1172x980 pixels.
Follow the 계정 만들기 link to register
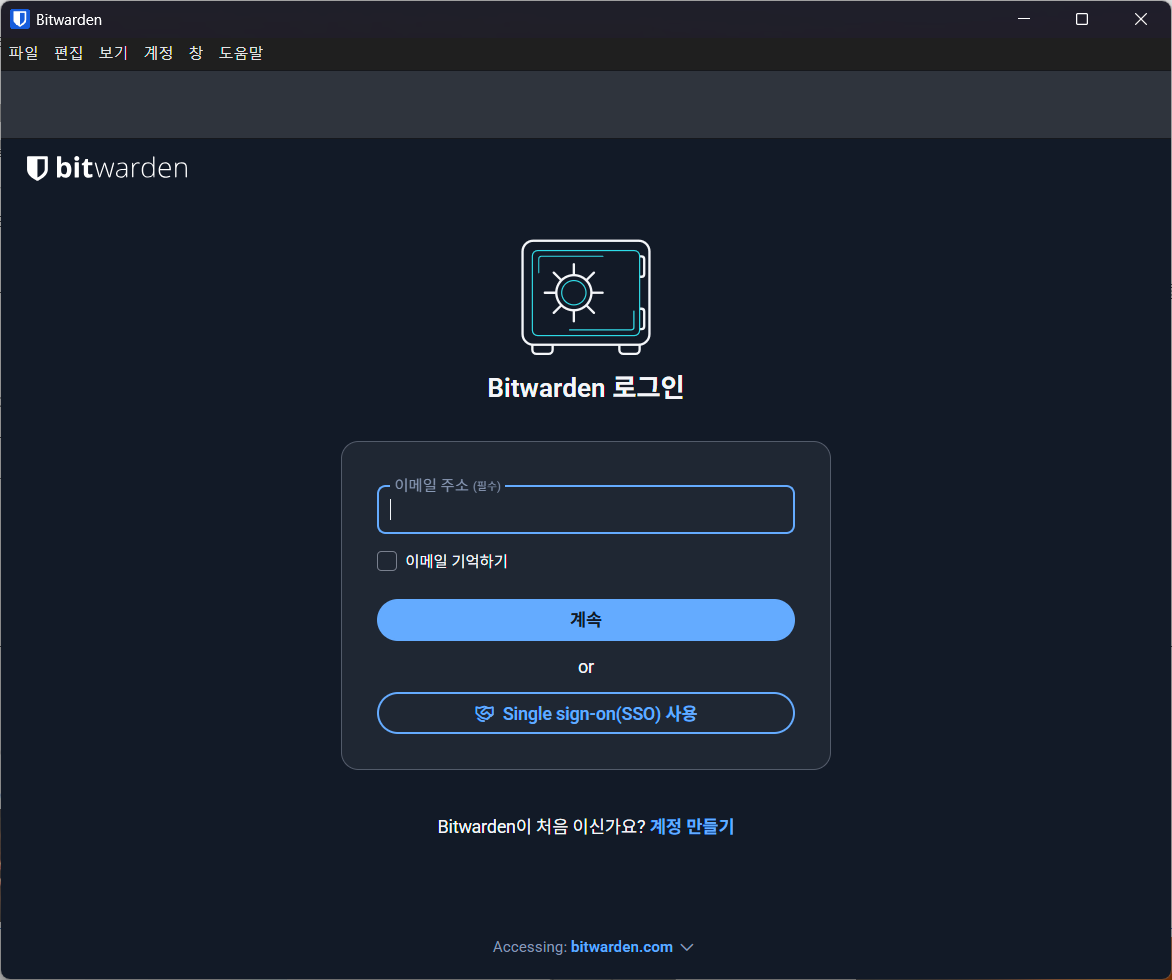pyautogui.click(x=691, y=826)
